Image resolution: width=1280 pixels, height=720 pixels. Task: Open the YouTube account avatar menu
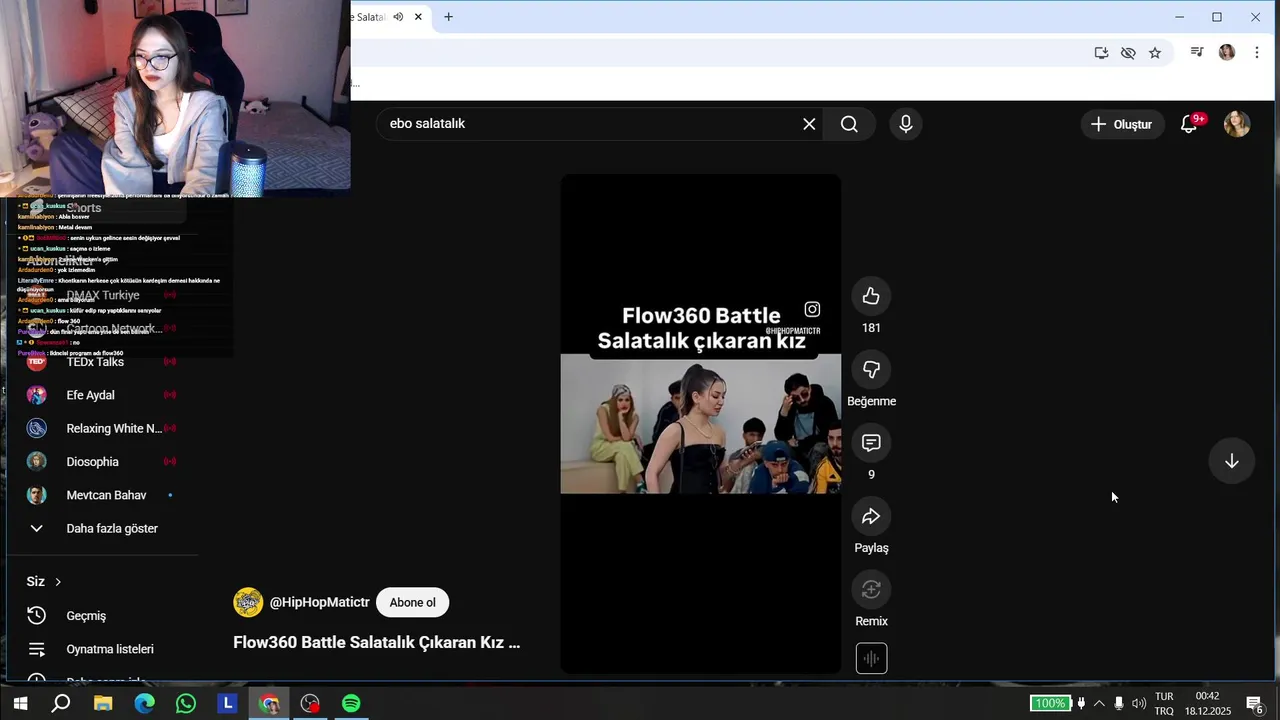[1237, 124]
